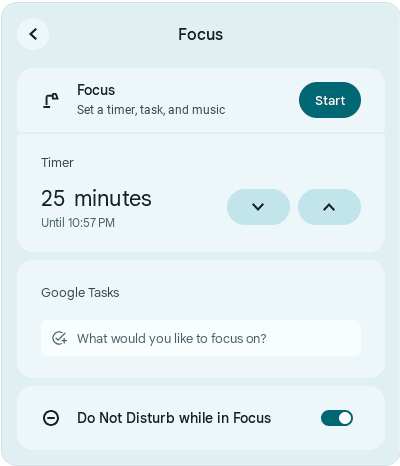
Task: Decrease timer with the down chevron
Action: [x=258, y=207]
